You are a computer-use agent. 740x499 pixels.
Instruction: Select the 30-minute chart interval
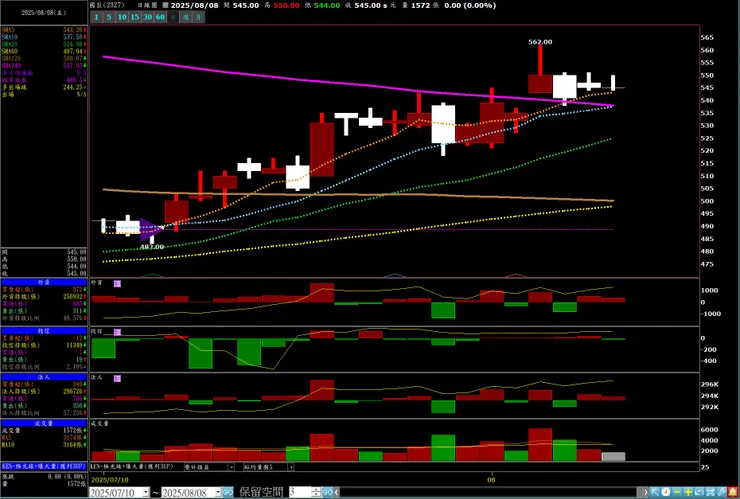pyautogui.click(x=148, y=17)
